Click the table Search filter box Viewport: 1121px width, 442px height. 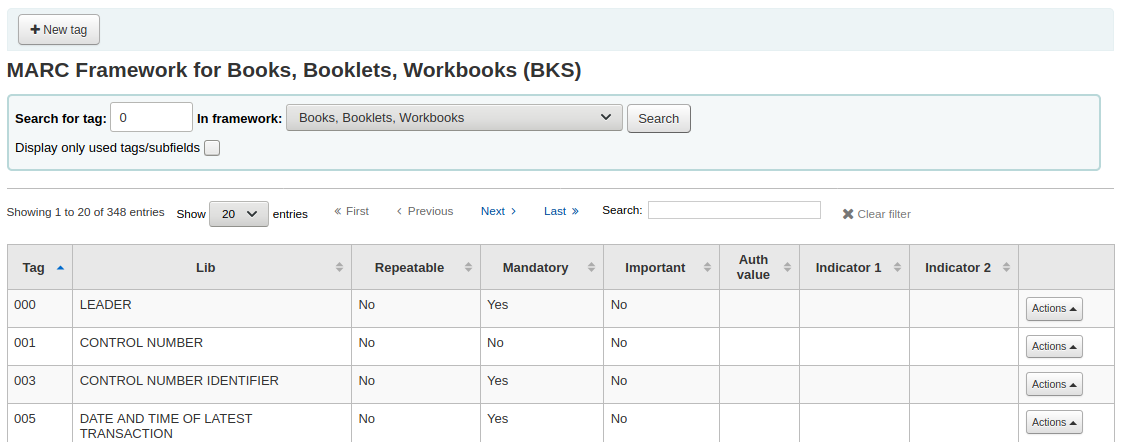(734, 210)
